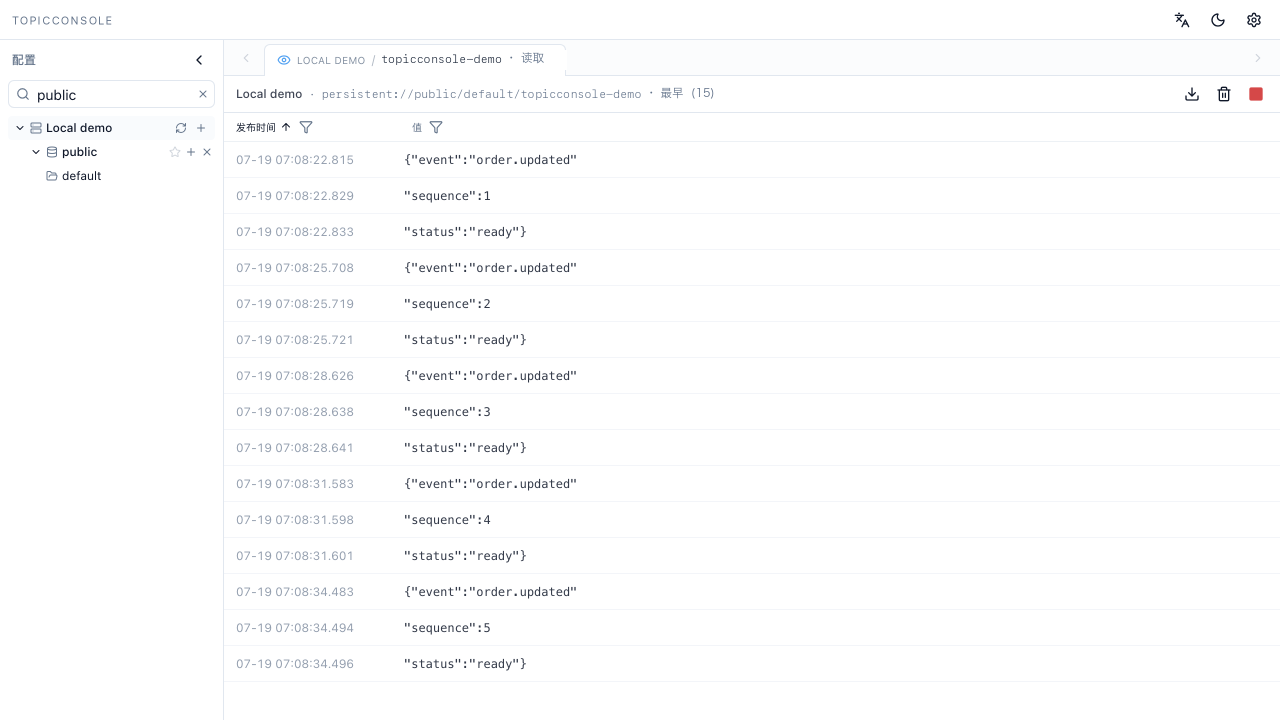Focus the search field containing public
Image resolution: width=1280 pixels, height=720 pixels.
112,94
